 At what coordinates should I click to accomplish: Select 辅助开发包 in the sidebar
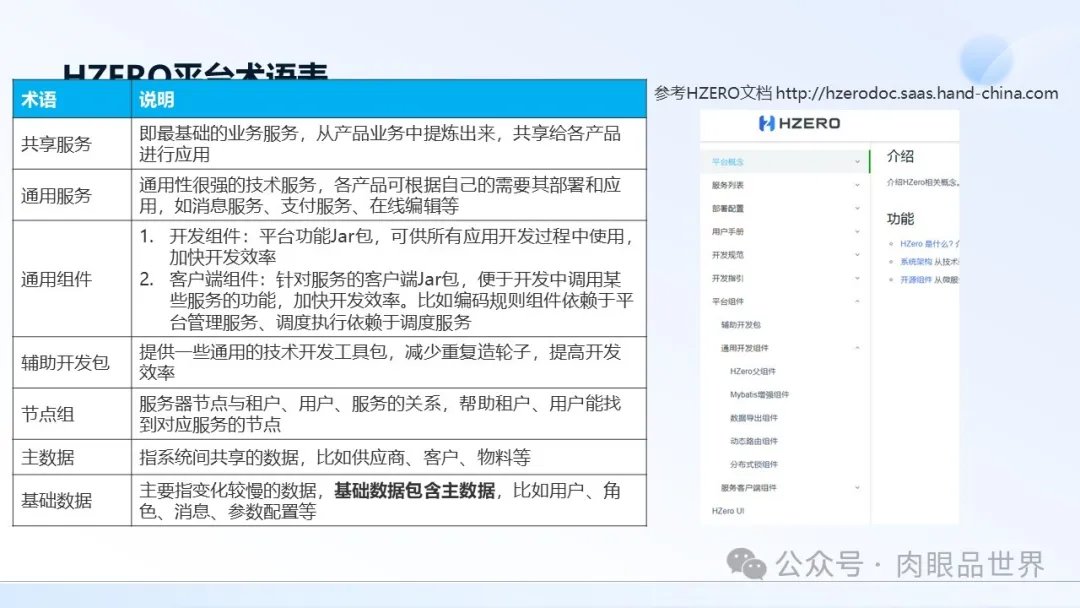[741, 325]
